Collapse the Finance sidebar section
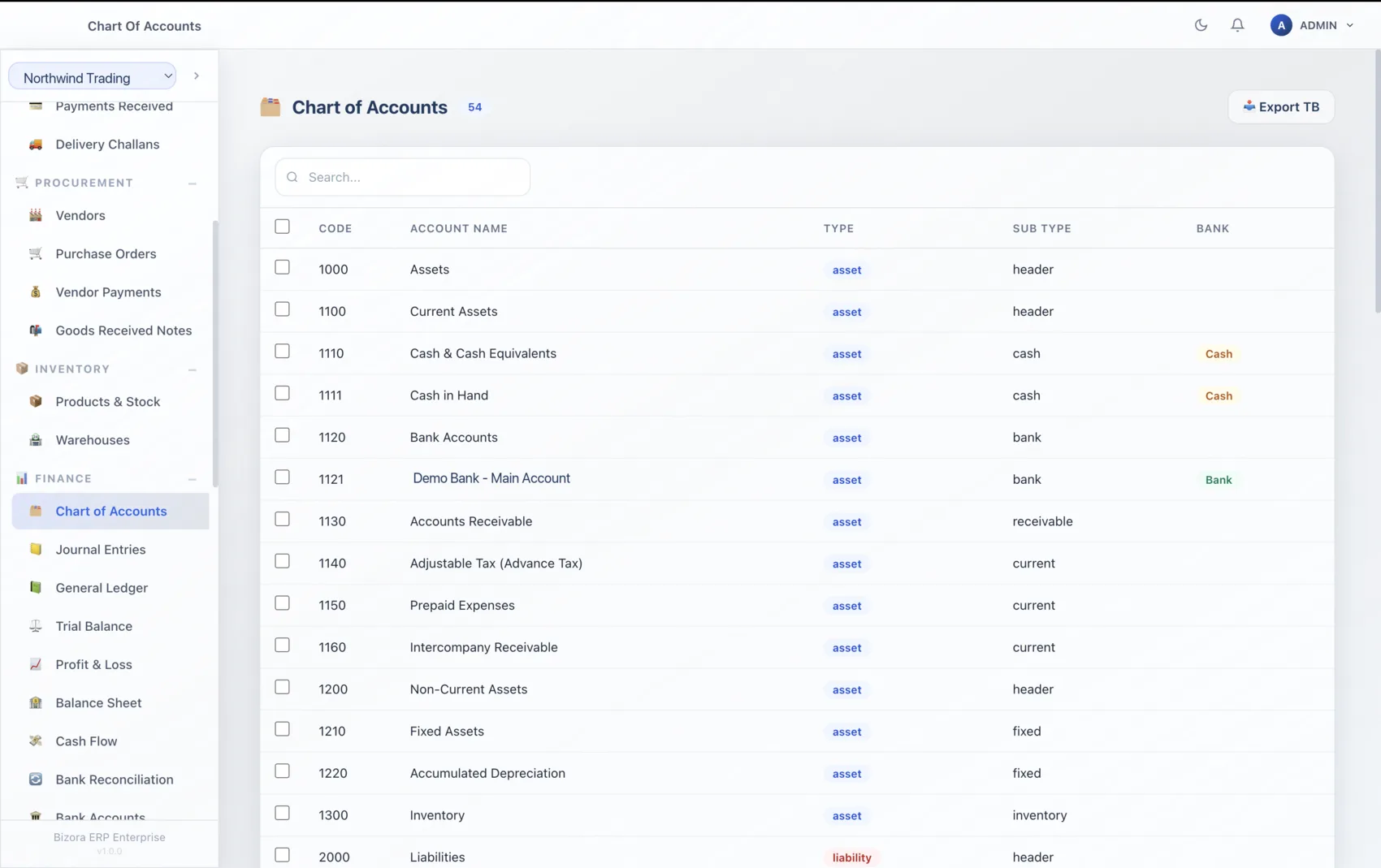Screen dimensions: 1381x868 pyautogui.click(x=193, y=479)
